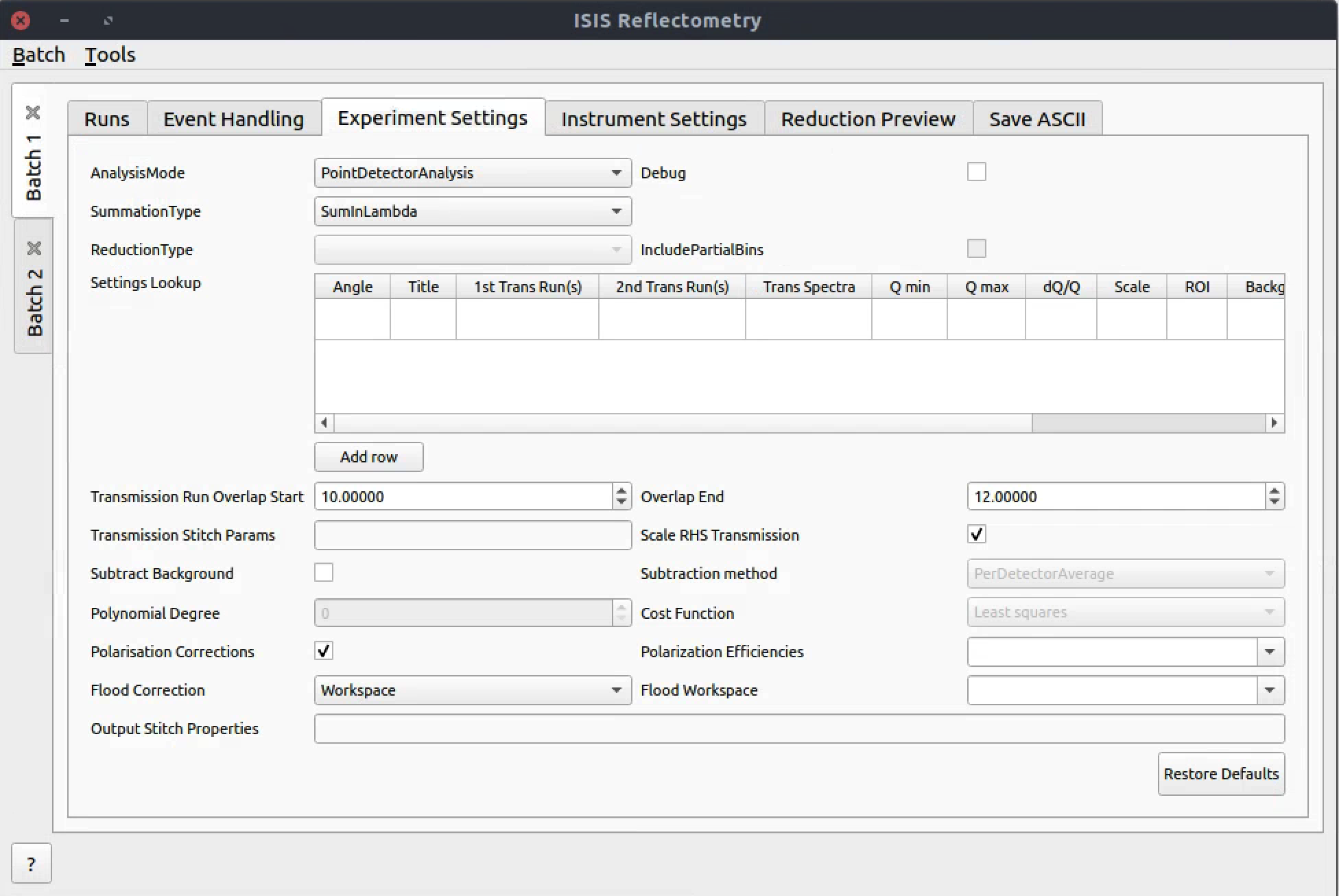This screenshot has width=1339, height=896.
Task: Click the Output Stitch Properties field
Action: [798, 729]
